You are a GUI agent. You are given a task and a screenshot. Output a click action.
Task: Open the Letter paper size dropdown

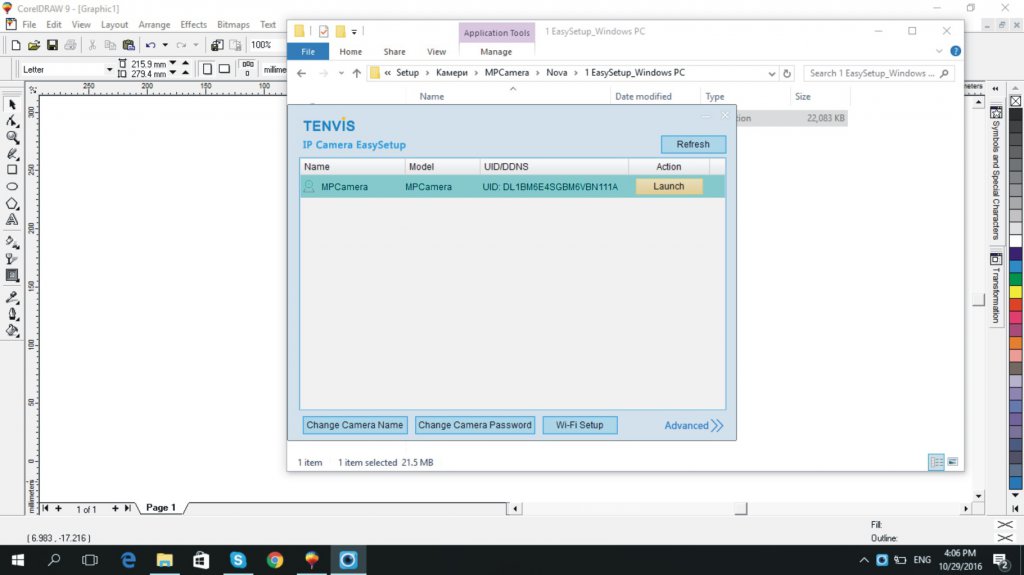[109, 70]
